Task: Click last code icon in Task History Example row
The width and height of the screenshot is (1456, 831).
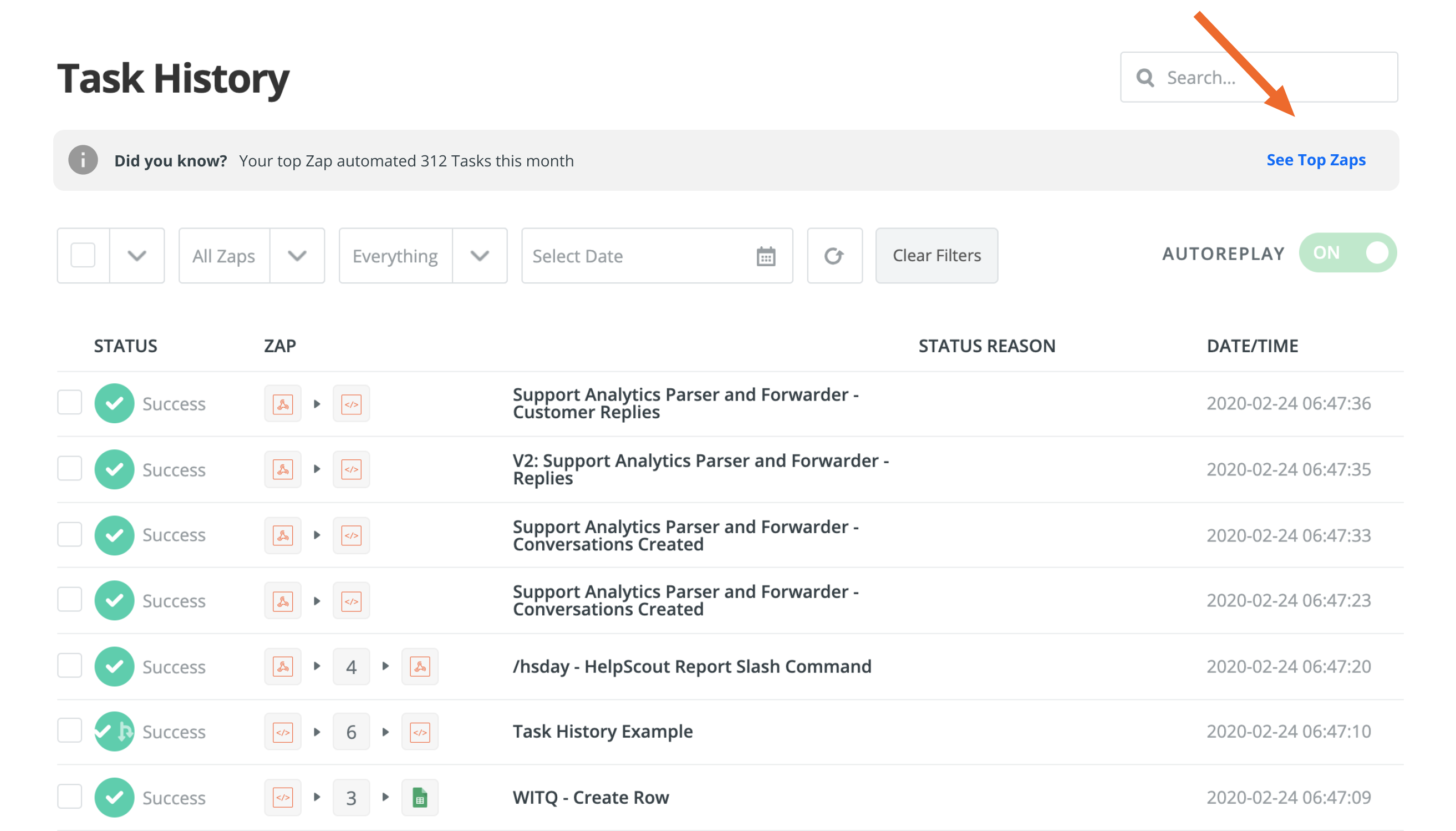Action: click(420, 732)
